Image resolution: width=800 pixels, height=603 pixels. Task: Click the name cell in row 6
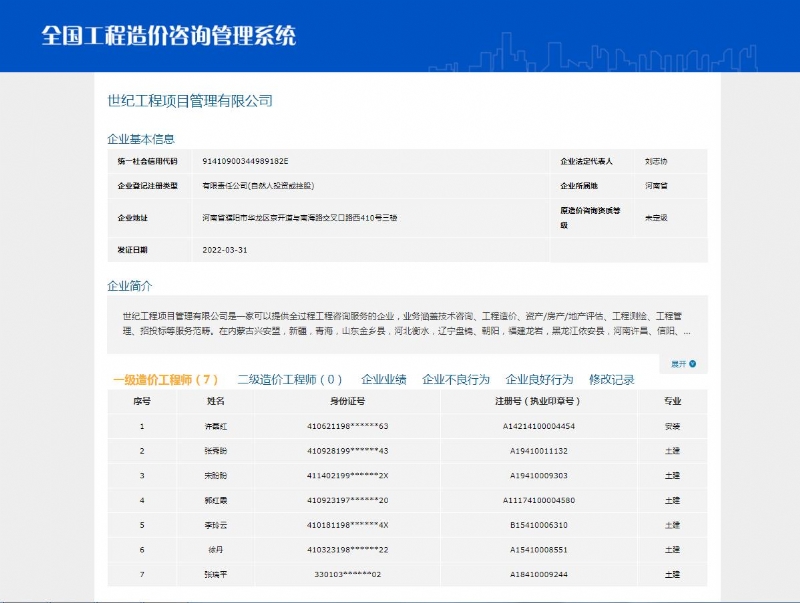[x=216, y=550]
